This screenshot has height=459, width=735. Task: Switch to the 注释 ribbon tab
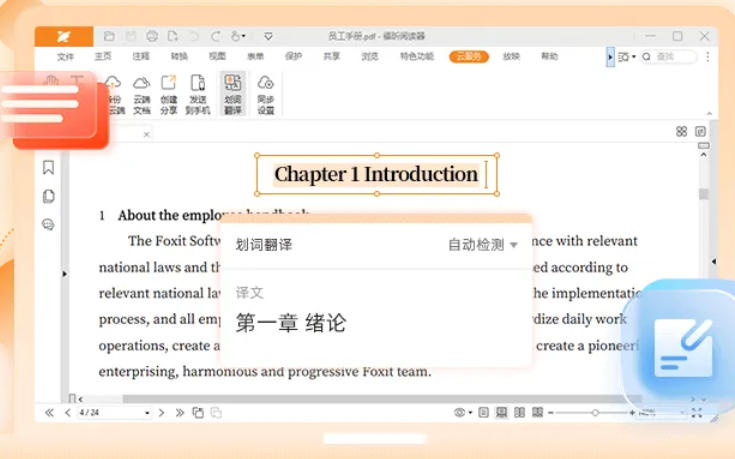pyautogui.click(x=141, y=56)
